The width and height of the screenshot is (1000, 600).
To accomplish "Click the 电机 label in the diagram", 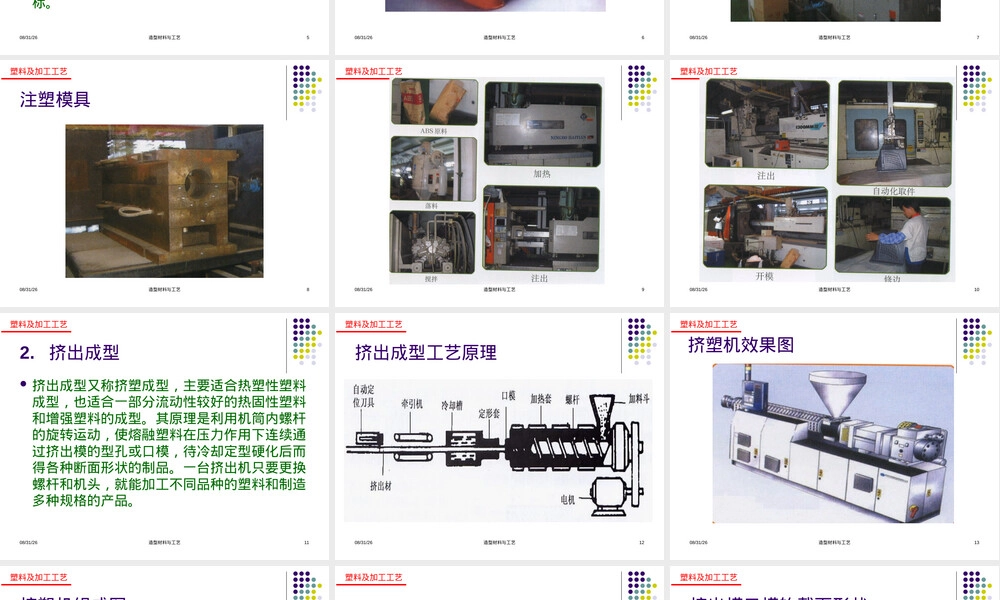I will (568, 500).
